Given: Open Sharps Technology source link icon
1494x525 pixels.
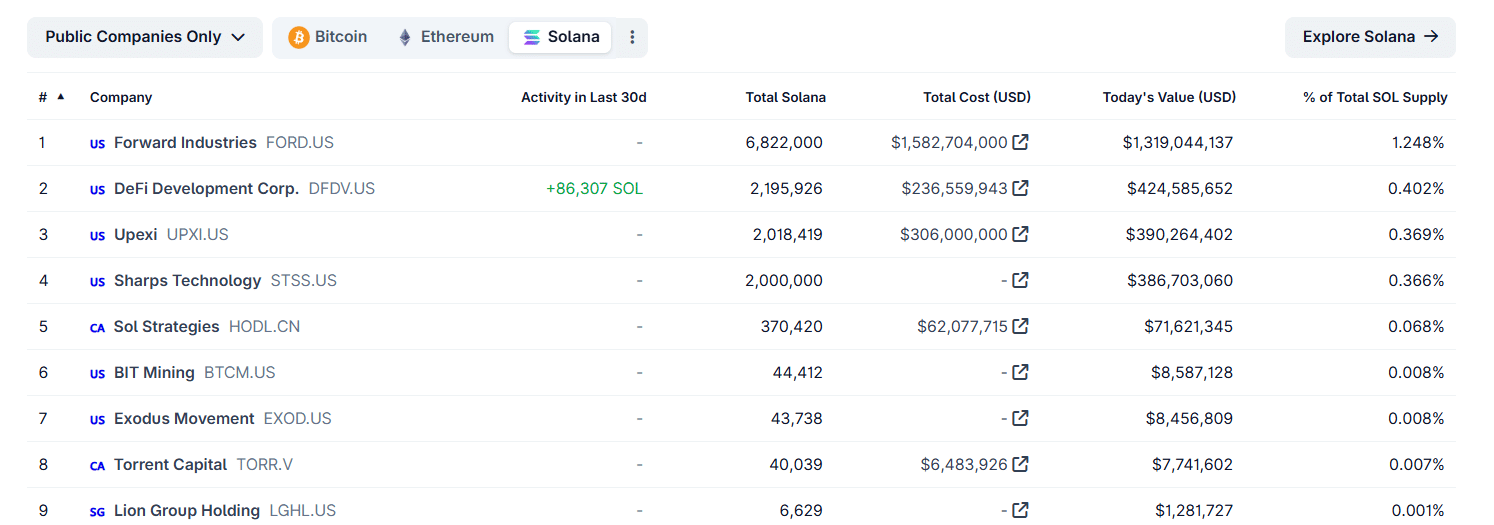Looking at the screenshot, I should (x=1020, y=280).
